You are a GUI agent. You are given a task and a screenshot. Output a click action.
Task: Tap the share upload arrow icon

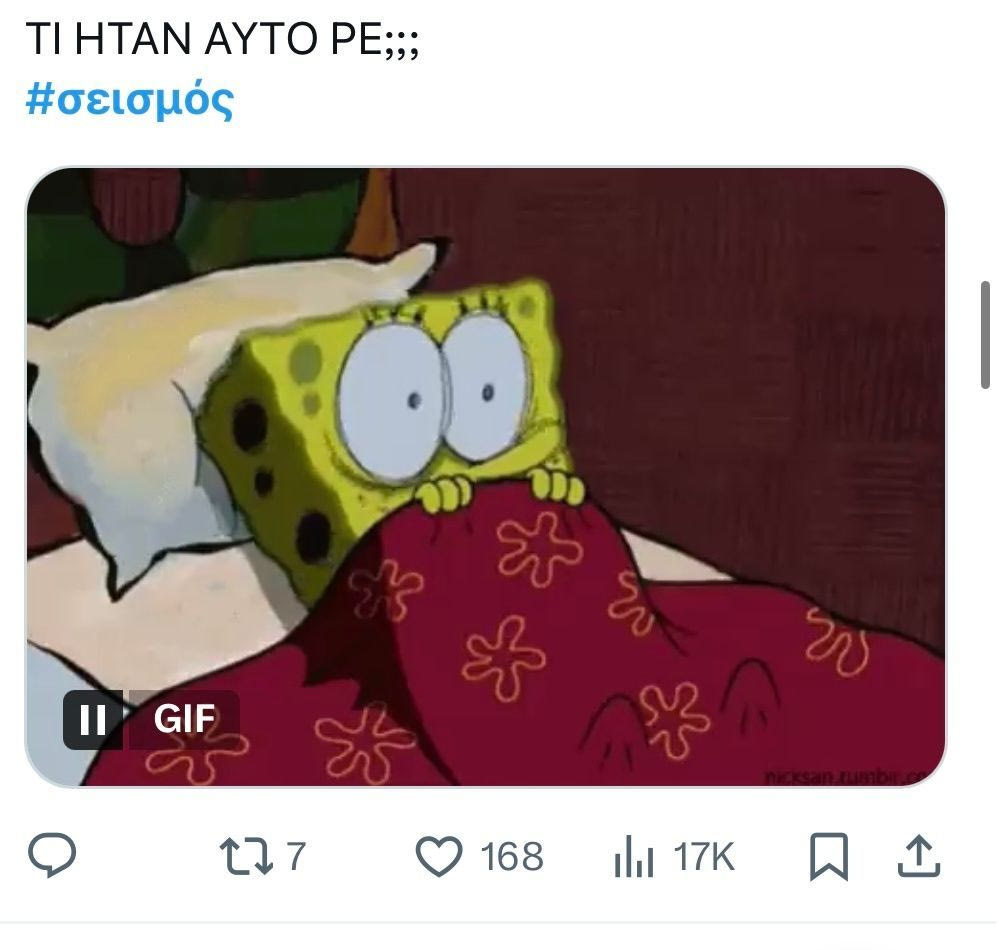point(919,857)
